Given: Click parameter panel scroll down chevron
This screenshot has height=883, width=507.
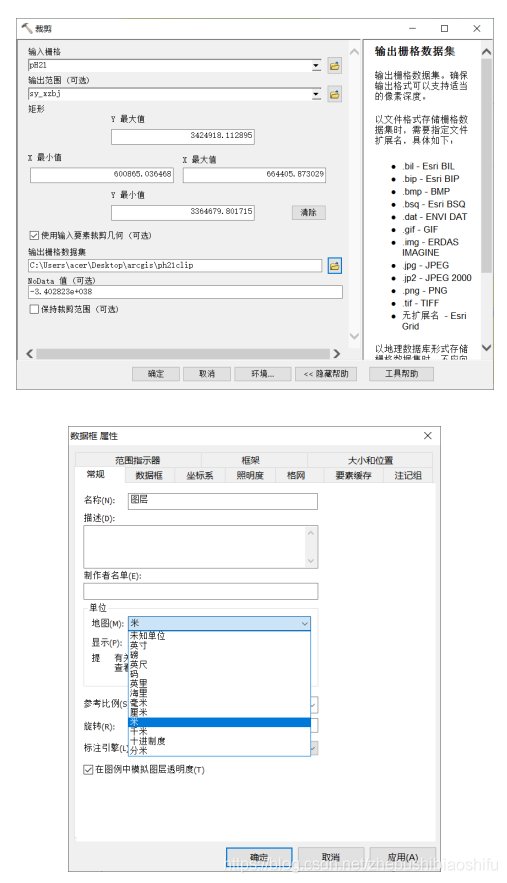Looking at the screenshot, I should (354, 336).
